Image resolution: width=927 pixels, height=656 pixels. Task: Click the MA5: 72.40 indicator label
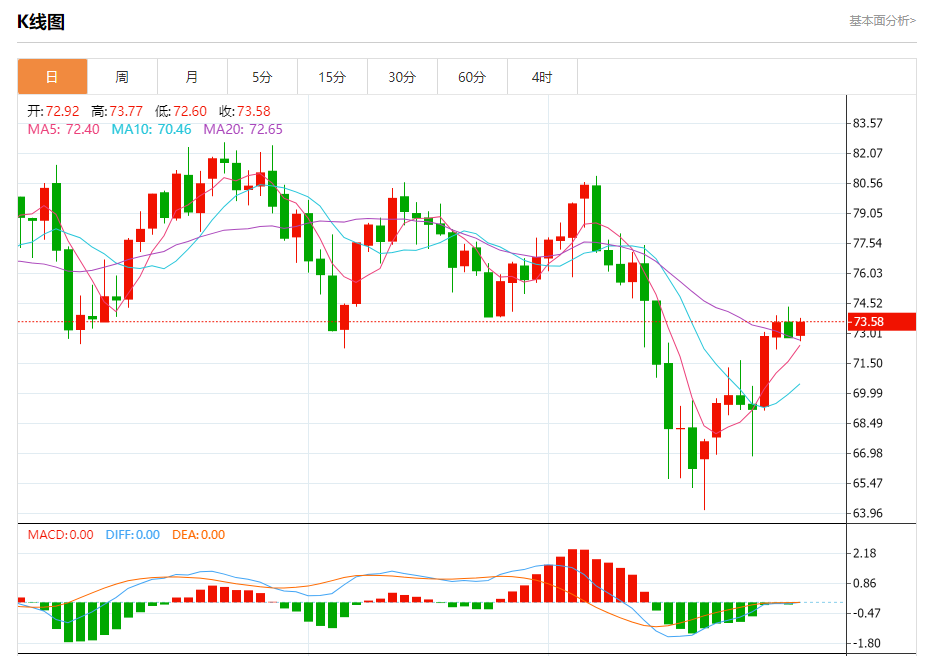click(x=63, y=129)
